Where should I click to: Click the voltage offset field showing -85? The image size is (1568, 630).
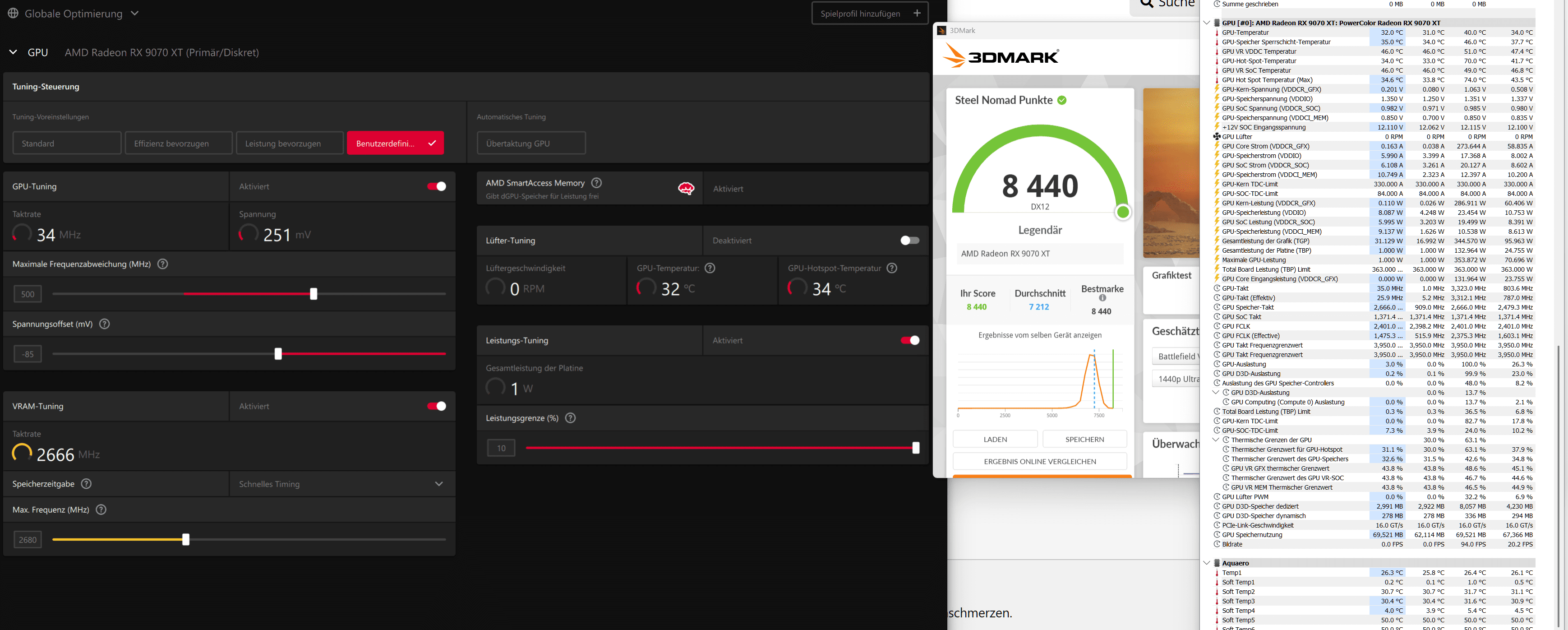28,354
